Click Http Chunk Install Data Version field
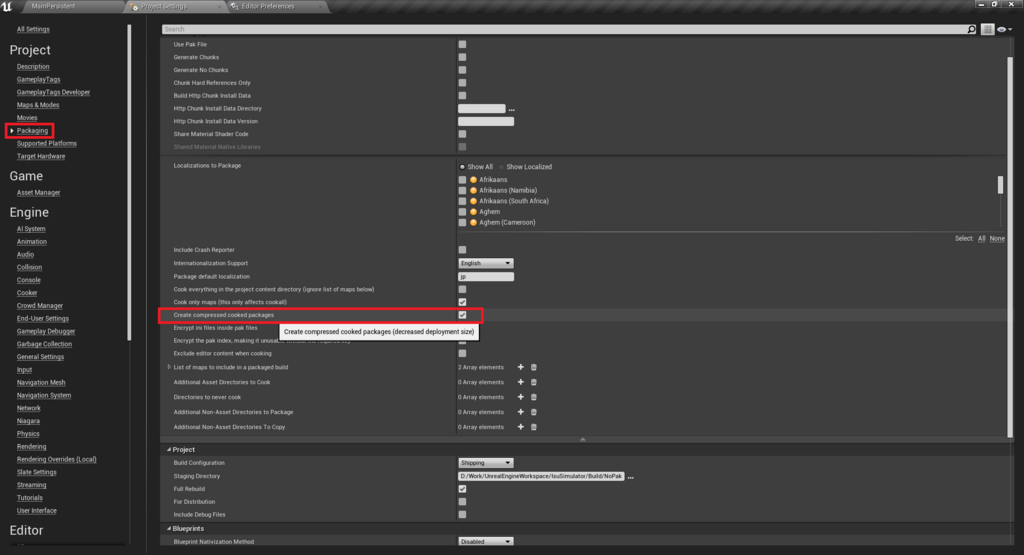Screen dimensions: 1024x555 click(x=486, y=121)
